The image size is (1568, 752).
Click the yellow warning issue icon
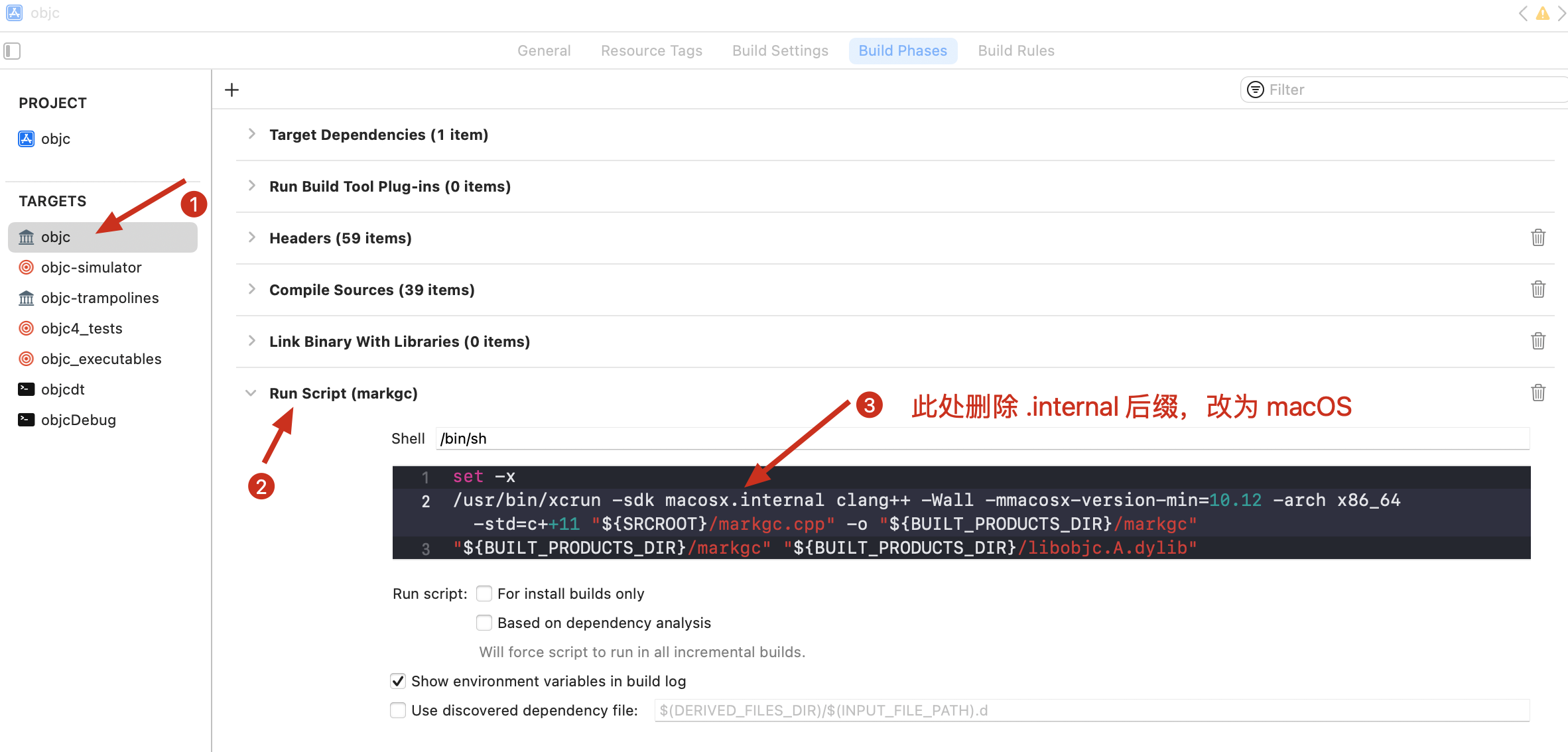tap(1543, 13)
